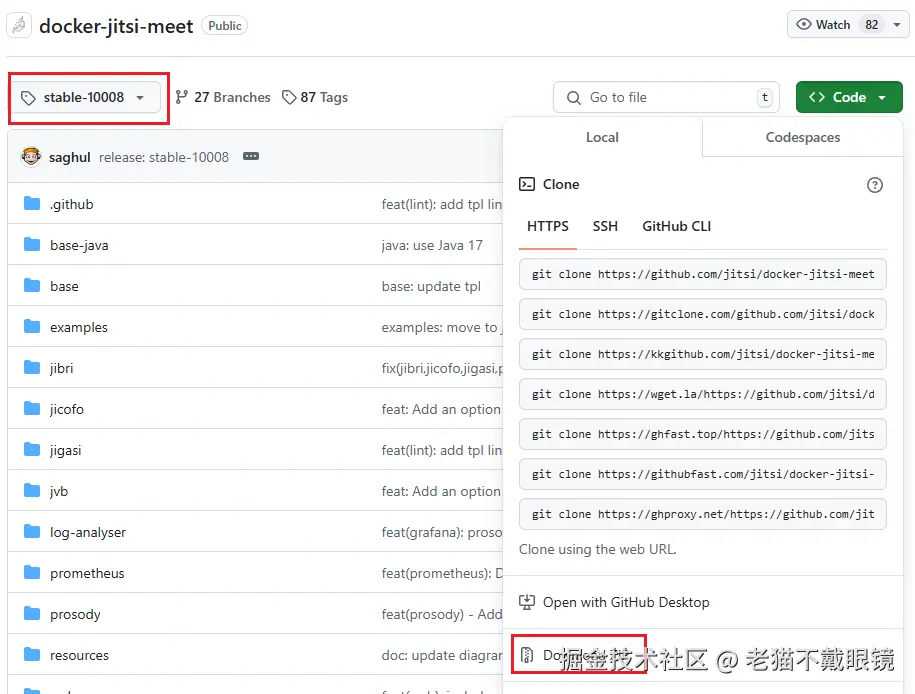915x694 pixels.
Task: Click the folder icon beside jvb
Action: 32,490
